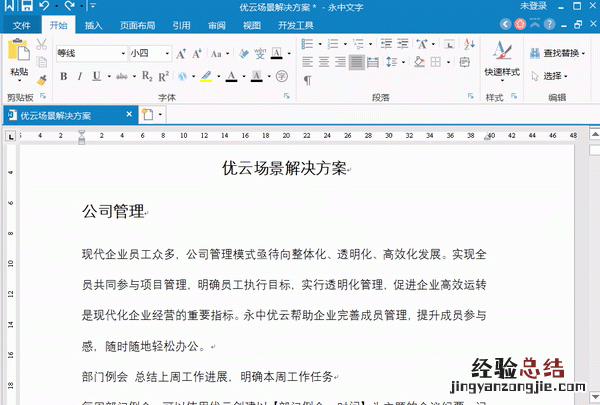600x405 pixels.
Task: Click the Format Painter brush icon
Action: [x=42, y=80]
